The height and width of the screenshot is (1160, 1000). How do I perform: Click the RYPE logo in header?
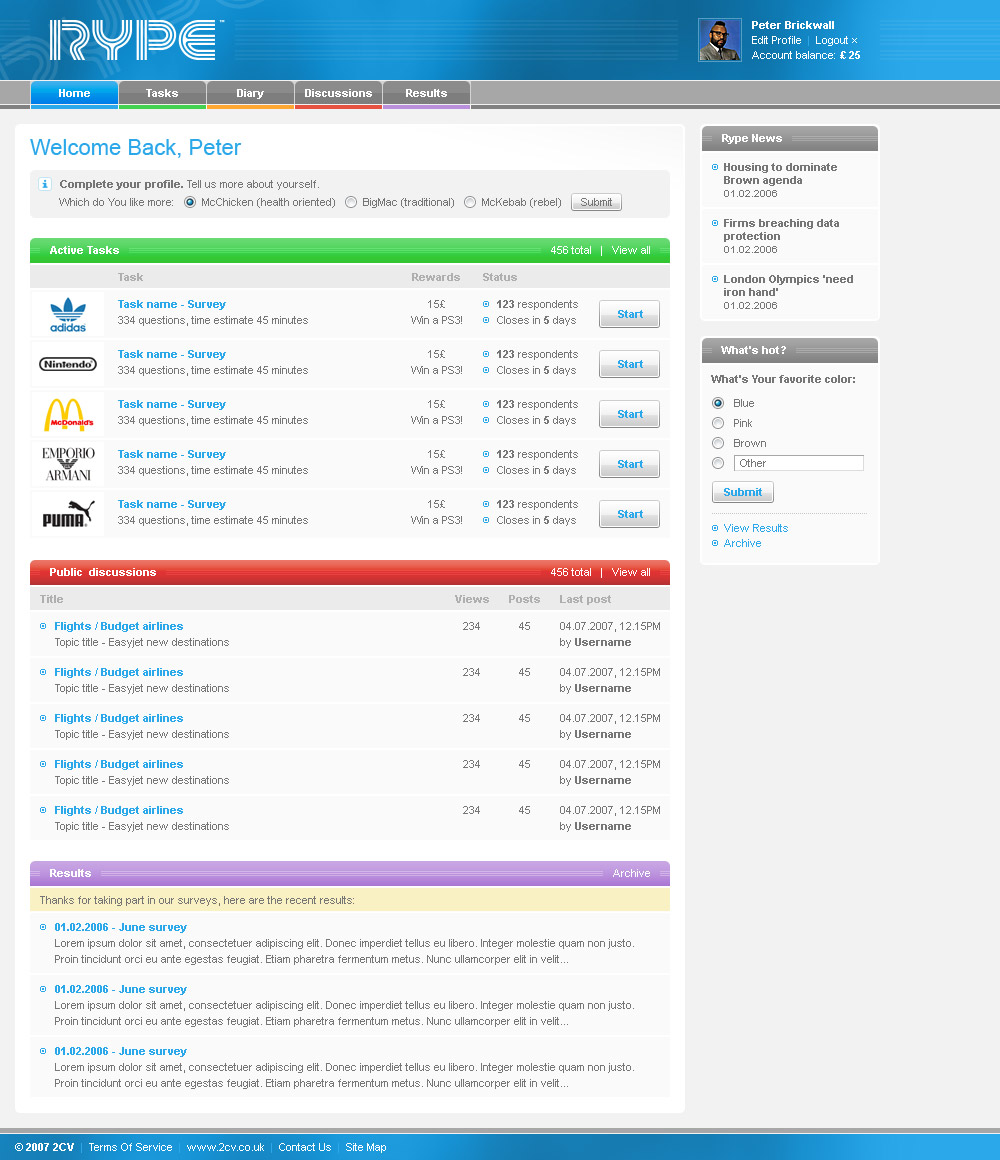point(134,40)
